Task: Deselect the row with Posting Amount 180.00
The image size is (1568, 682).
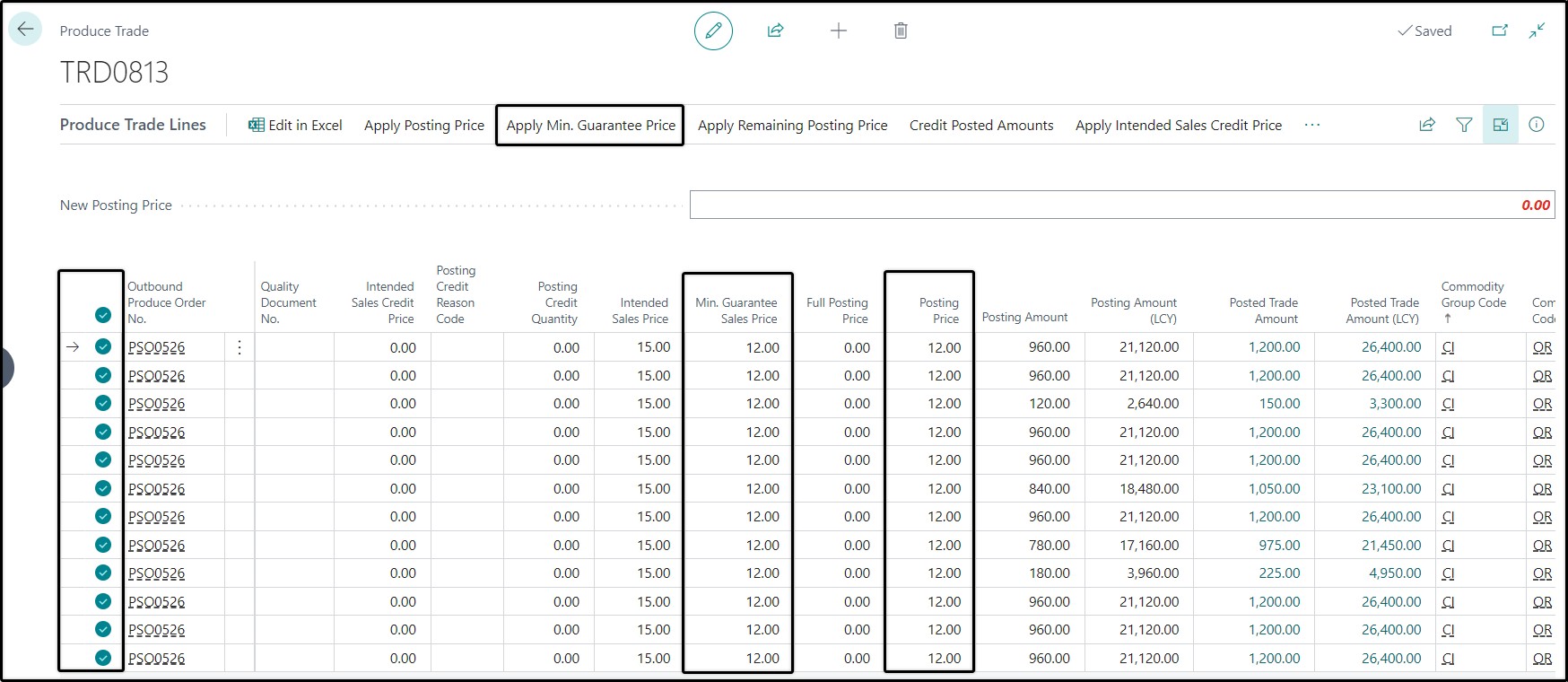Action: (x=103, y=573)
